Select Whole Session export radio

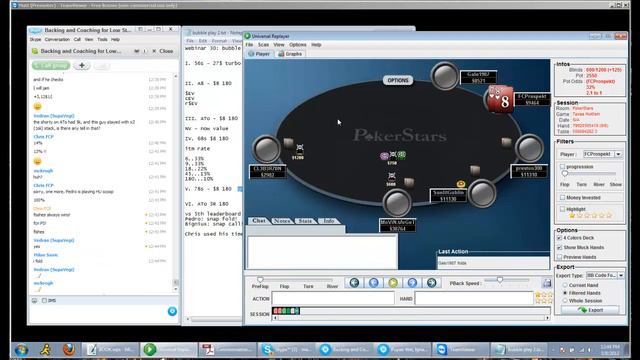tap(565, 300)
